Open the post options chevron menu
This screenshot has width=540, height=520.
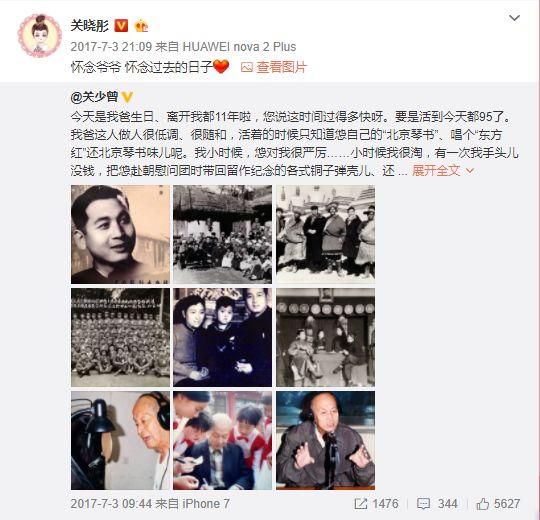[514, 18]
